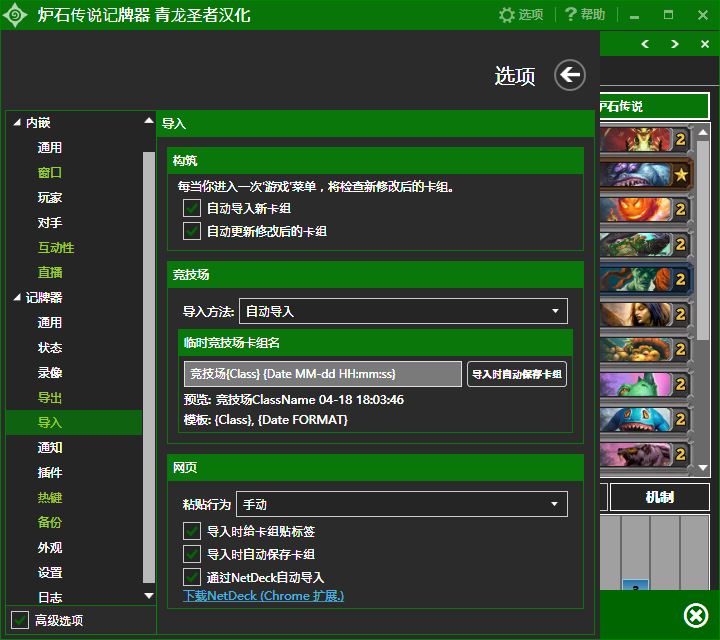The width and height of the screenshot is (720, 640).
Task: Click the 机制 button in deck panel
Action: (659, 497)
